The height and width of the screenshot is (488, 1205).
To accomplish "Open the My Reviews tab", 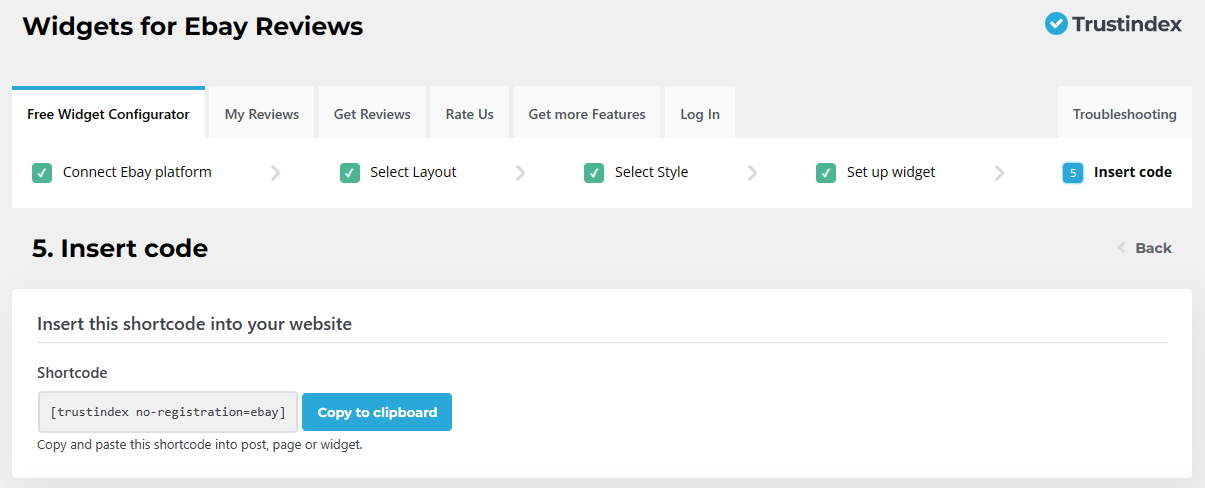I will click(x=262, y=114).
